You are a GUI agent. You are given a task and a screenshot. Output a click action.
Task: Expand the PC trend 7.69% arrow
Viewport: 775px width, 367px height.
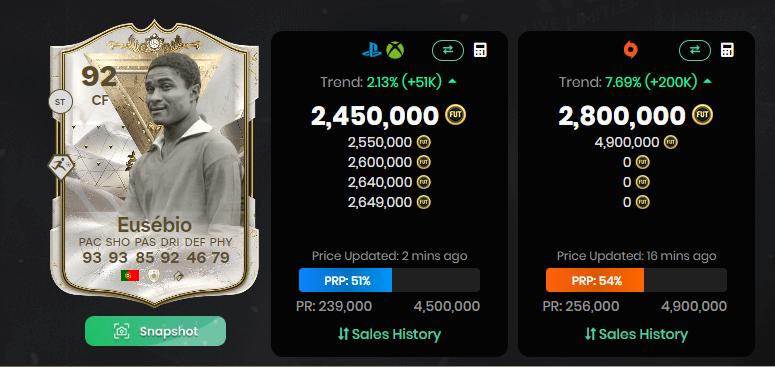point(707,82)
